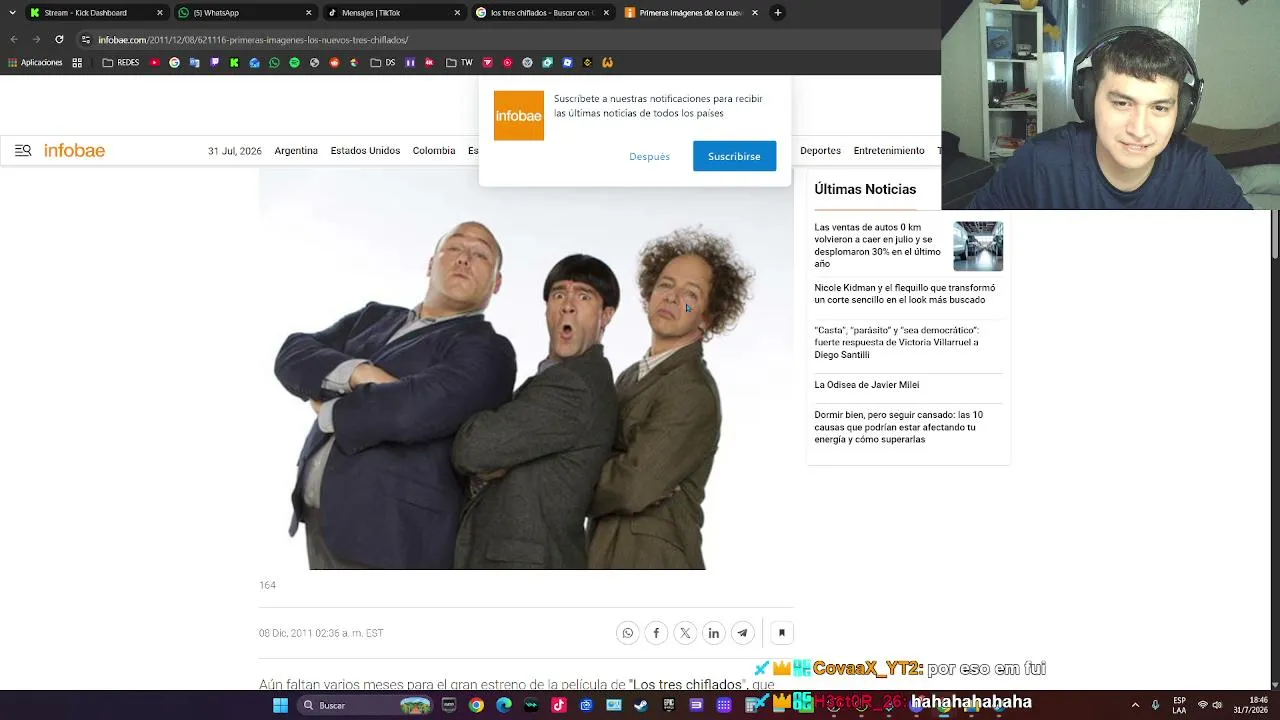Open a new browser tab
1280x720 pixels.
[778, 13]
